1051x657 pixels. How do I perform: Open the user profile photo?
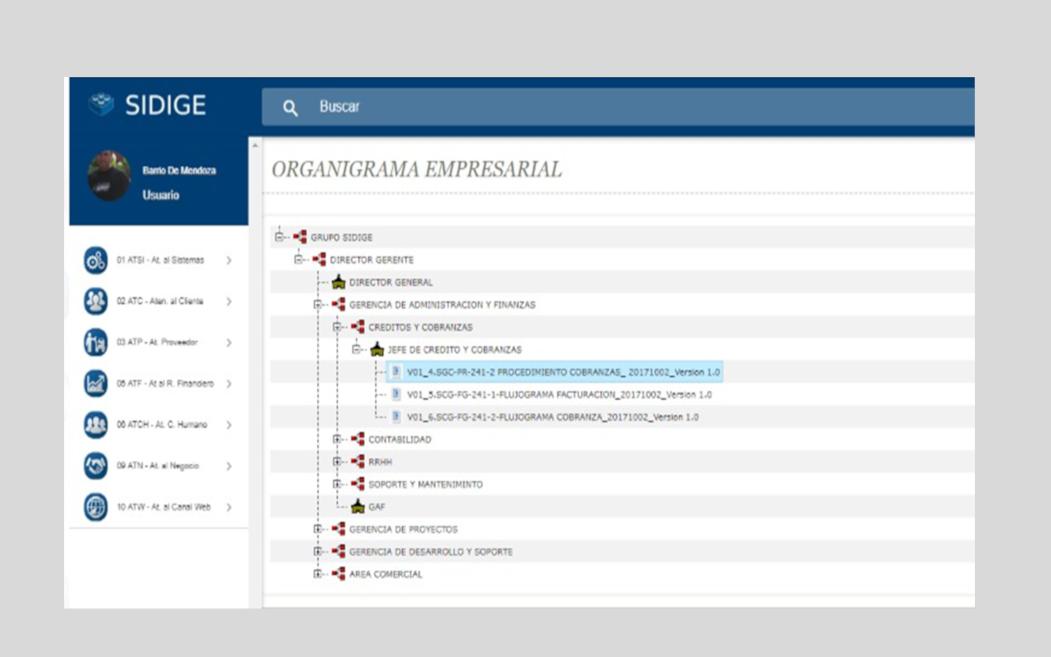pos(109,176)
